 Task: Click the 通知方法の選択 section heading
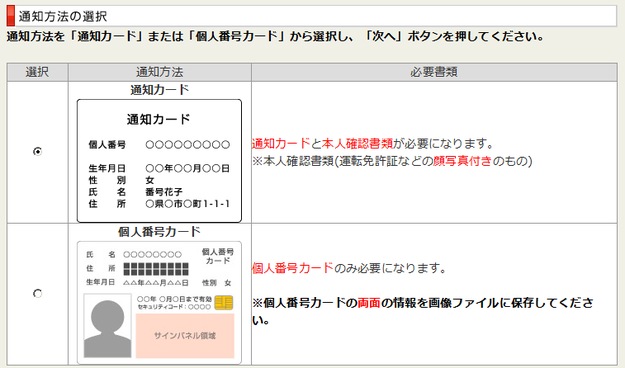(63, 16)
